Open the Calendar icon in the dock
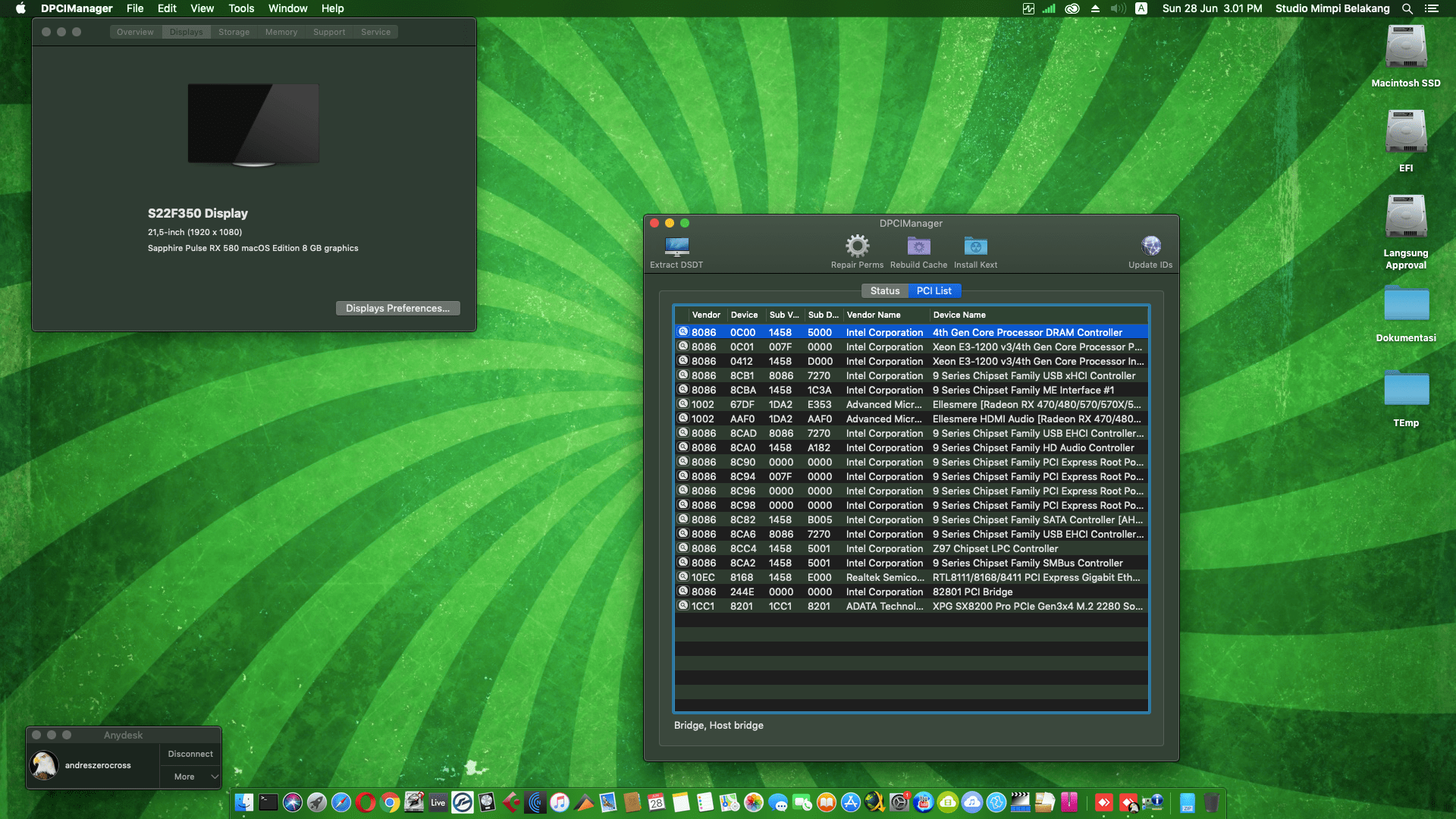Screen dimensions: 1456x819 pyautogui.click(x=657, y=802)
